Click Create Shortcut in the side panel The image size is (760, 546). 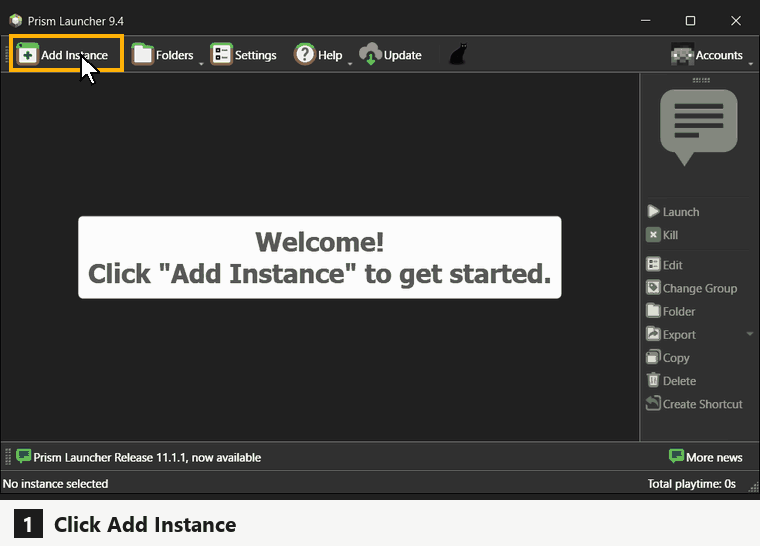pyautogui.click(x=694, y=404)
